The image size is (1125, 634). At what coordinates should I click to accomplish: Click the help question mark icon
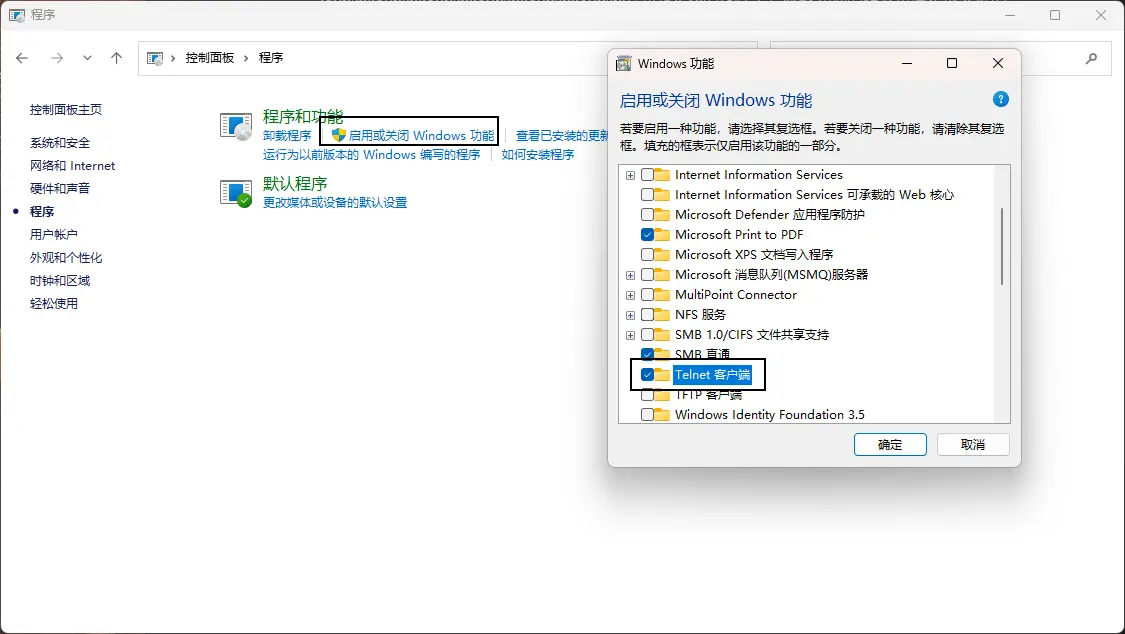1000,100
